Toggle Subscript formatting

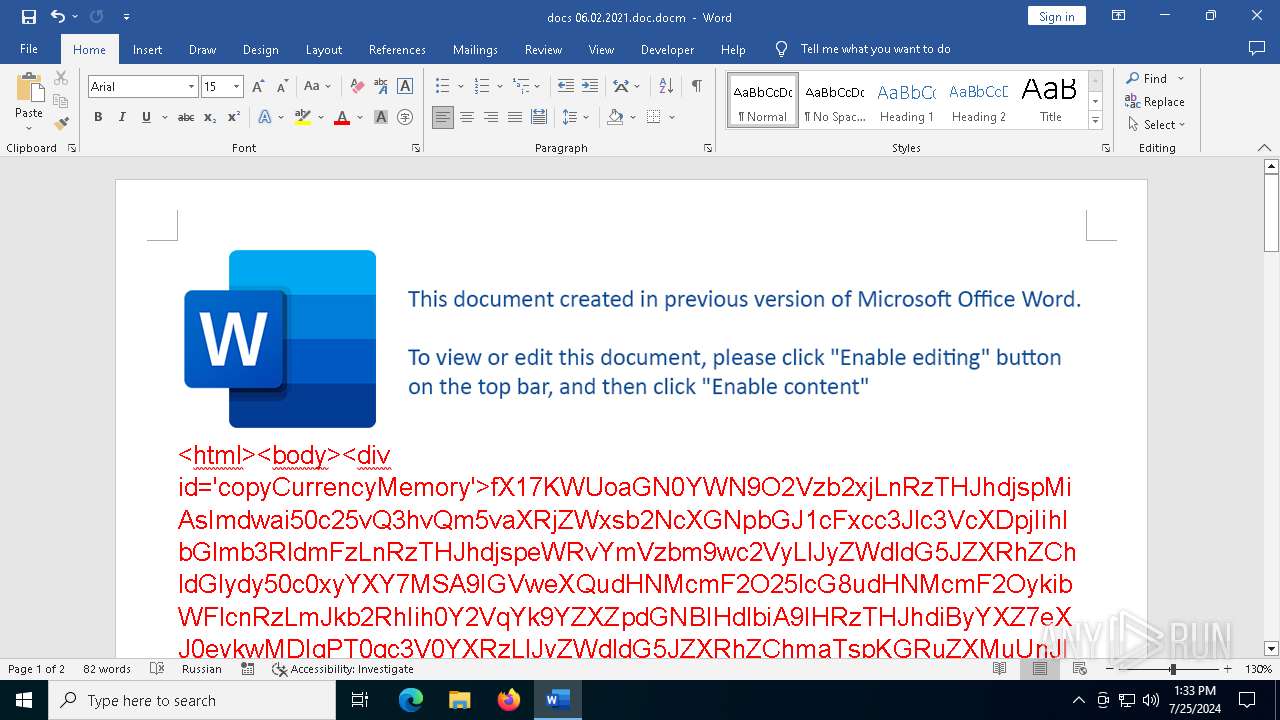(210, 117)
